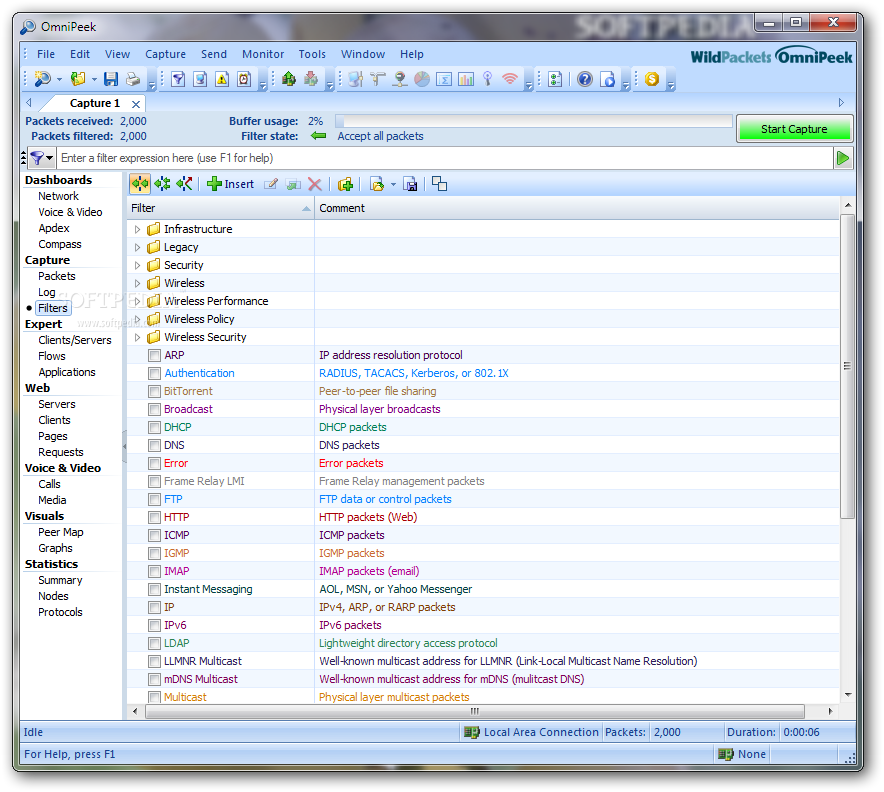Image resolution: width=884 pixels, height=792 pixels.
Task: Click the red X delete filter icon
Action: point(315,184)
